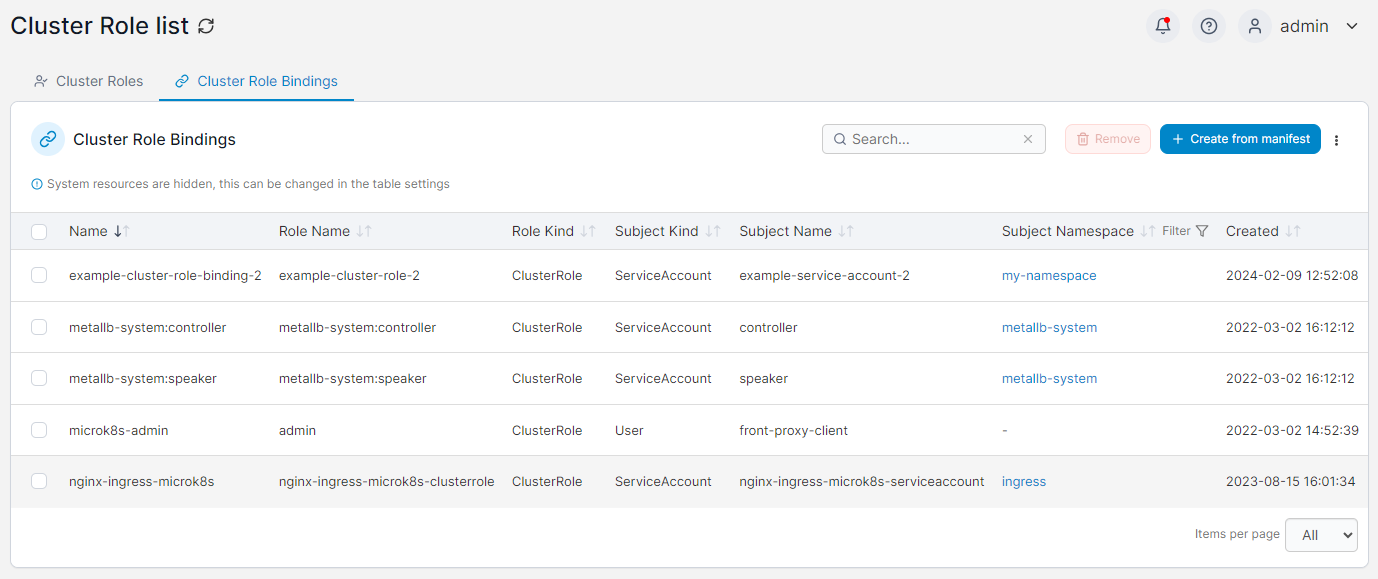The image size is (1378, 579).
Task: Open the Items per page dropdown
Action: 1320,535
